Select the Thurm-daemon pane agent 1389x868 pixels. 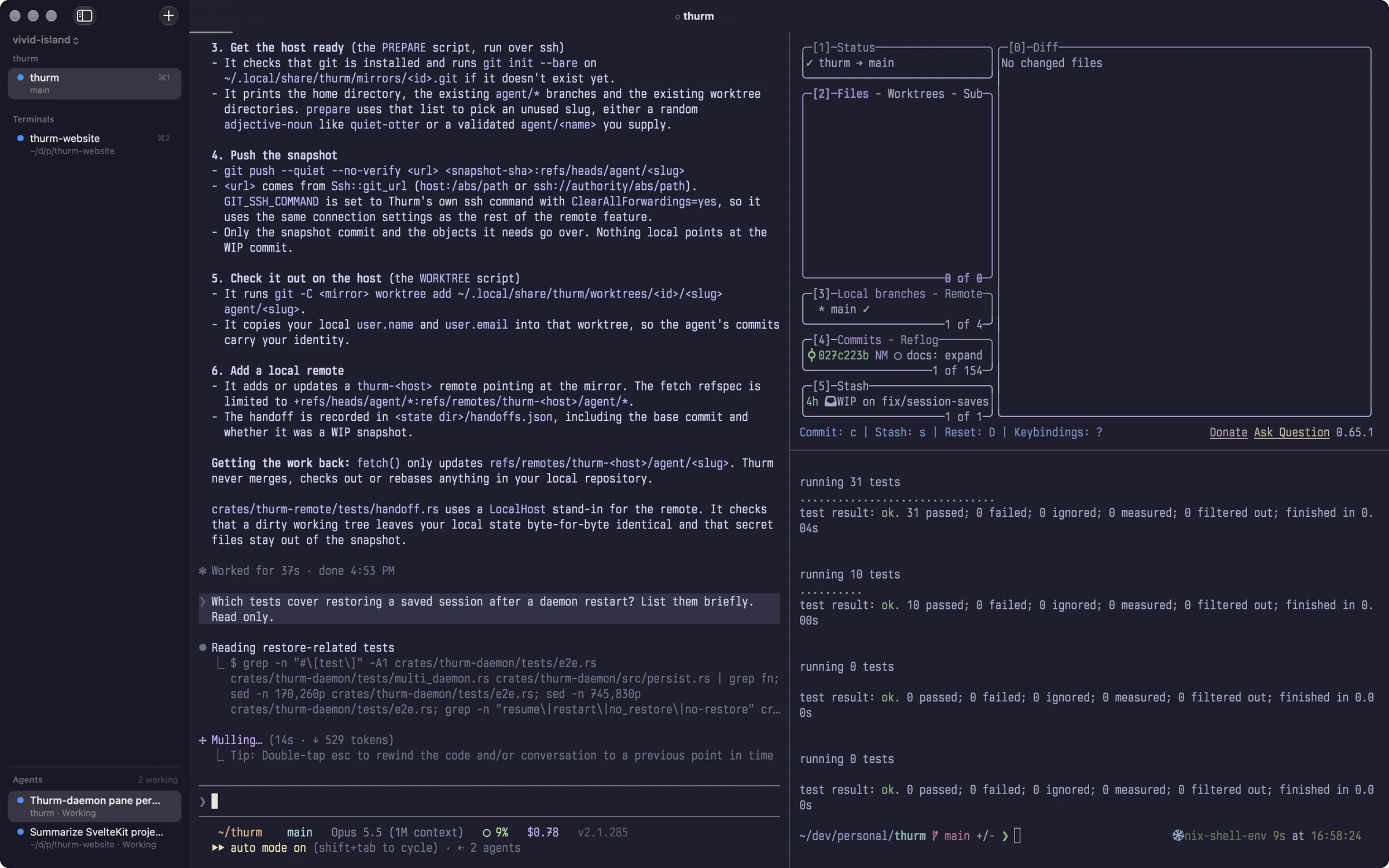pyautogui.click(x=94, y=806)
